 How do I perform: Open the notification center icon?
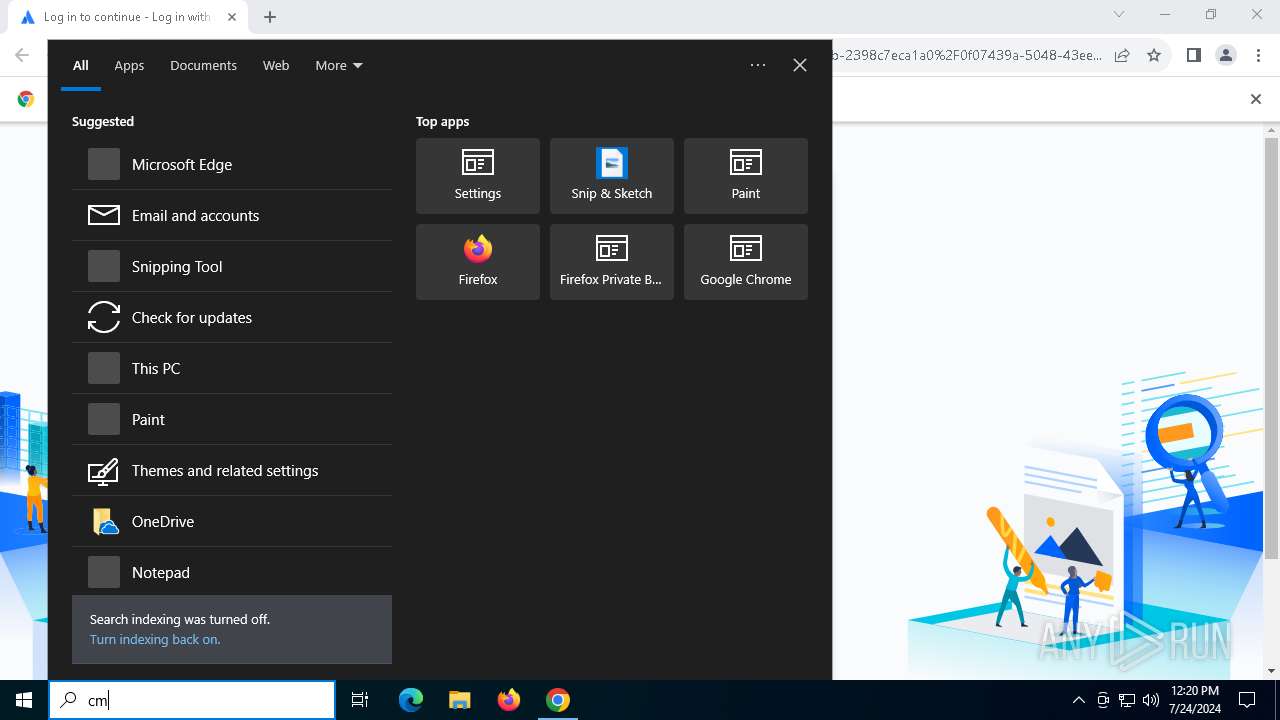1247,700
